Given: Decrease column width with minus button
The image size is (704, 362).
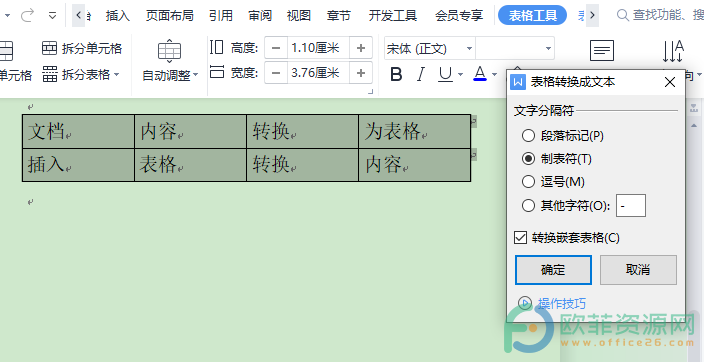Looking at the screenshot, I should [x=276, y=73].
